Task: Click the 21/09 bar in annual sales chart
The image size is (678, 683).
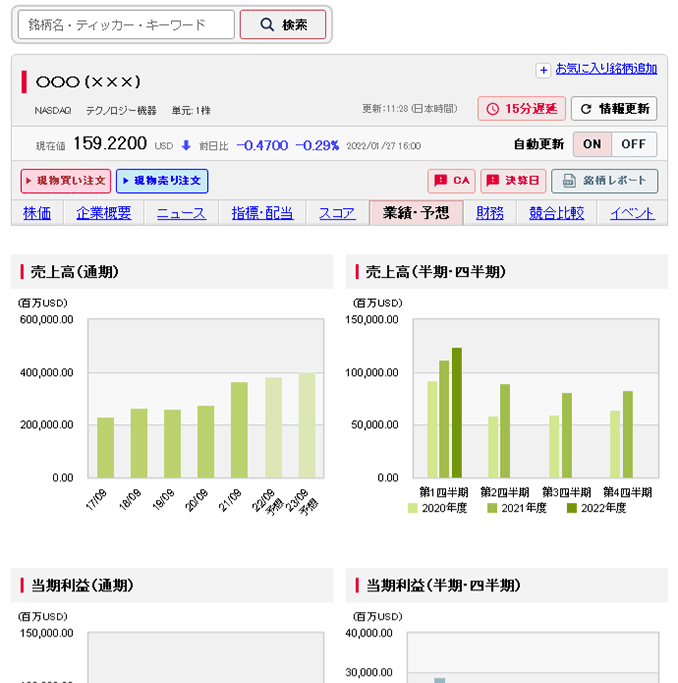Action: point(239,430)
